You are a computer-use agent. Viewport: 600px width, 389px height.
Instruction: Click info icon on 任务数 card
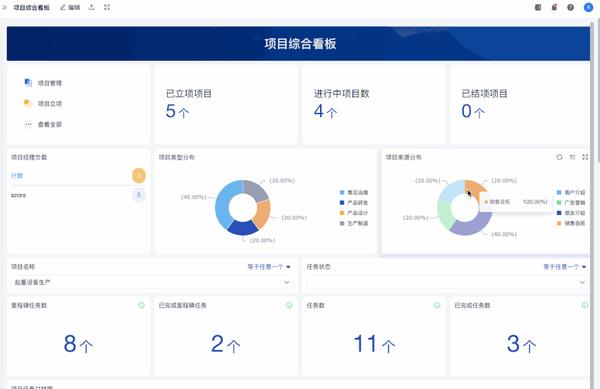[x=437, y=305]
